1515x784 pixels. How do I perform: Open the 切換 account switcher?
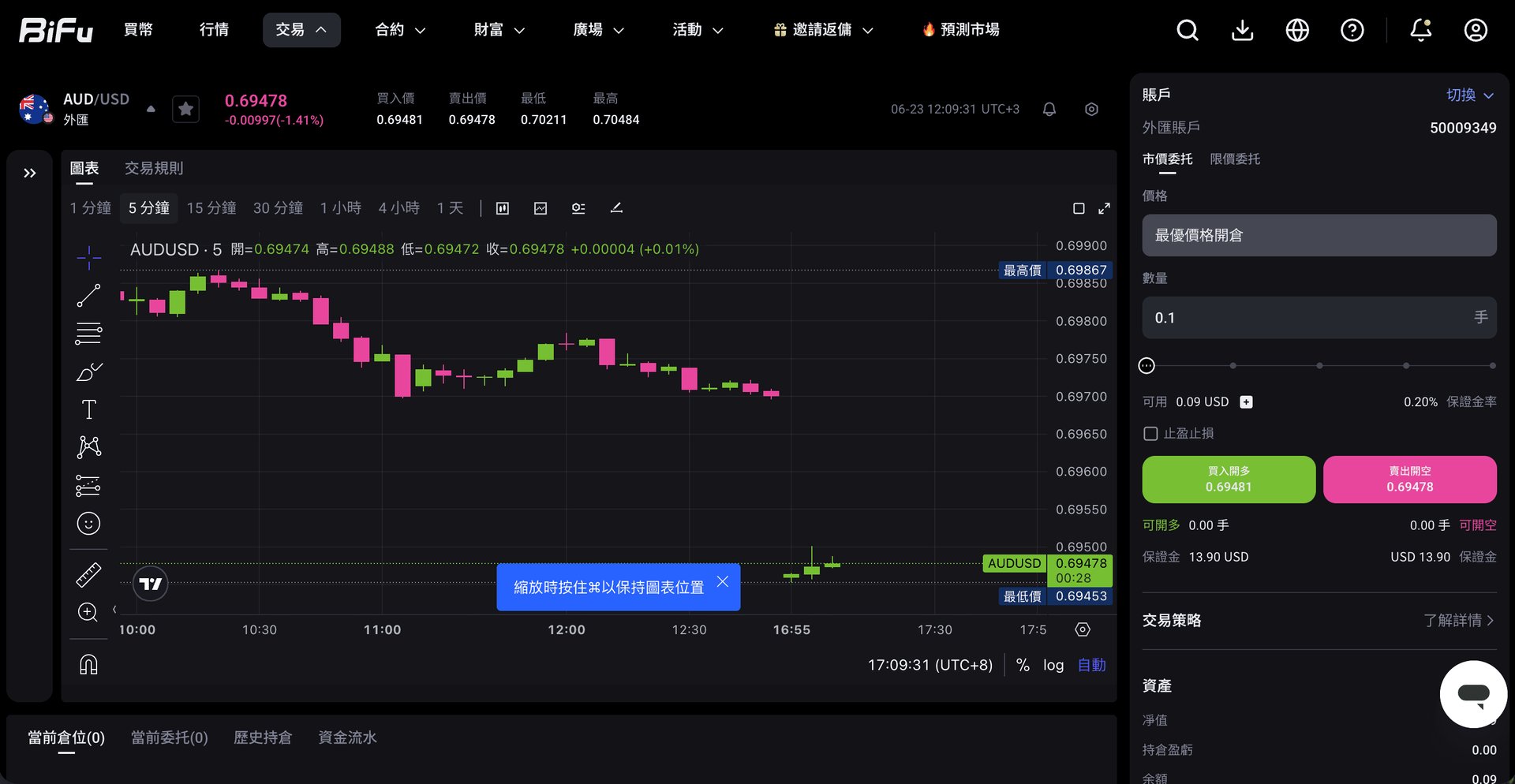(x=1470, y=95)
